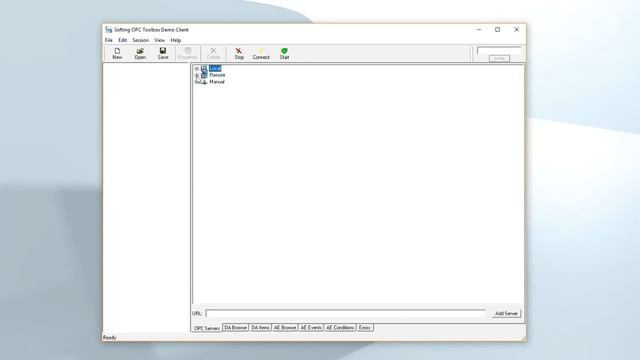The width and height of the screenshot is (640, 360).
Task: Click the top-right toolbar text field
Action: [499, 51]
